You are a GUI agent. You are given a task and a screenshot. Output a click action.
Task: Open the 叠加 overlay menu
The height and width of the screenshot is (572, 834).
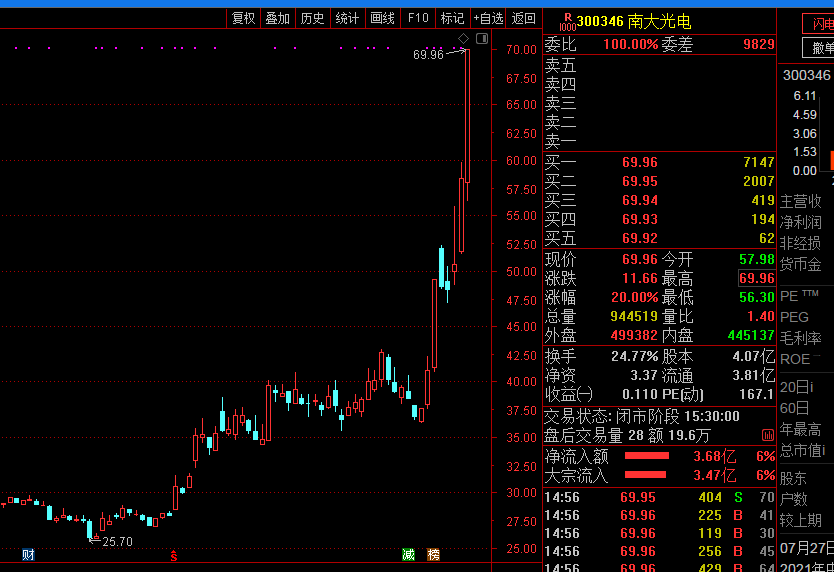pyautogui.click(x=277, y=18)
